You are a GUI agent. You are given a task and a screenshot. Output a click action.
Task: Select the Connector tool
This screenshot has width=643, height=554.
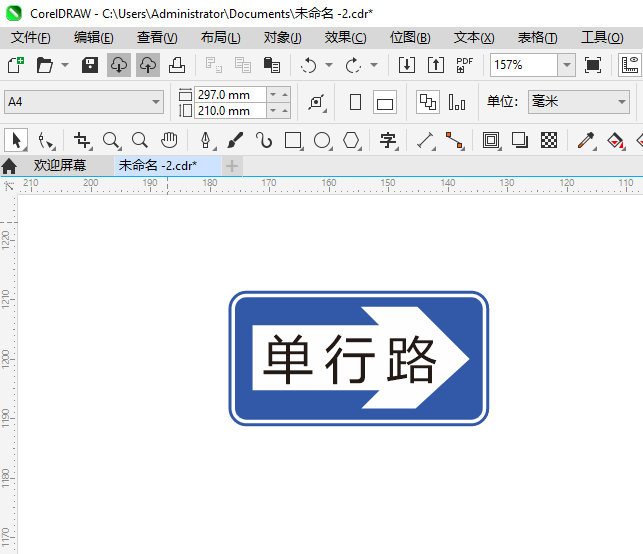click(454, 141)
